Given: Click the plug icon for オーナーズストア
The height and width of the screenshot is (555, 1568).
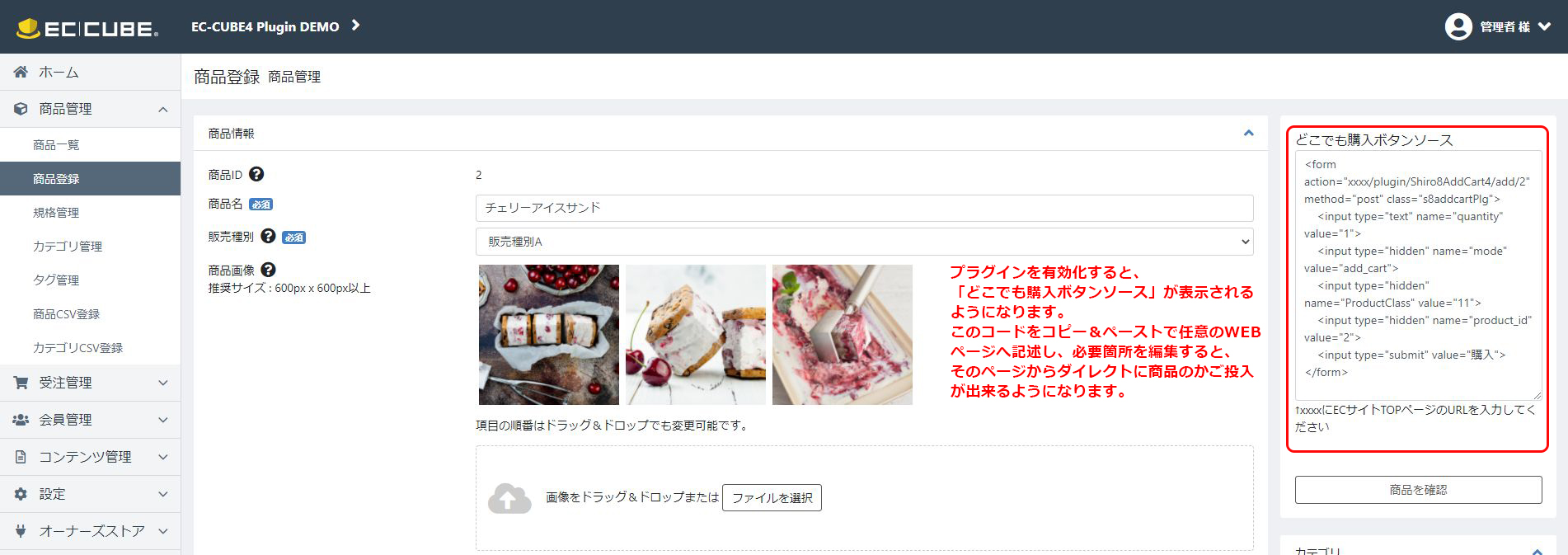Looking at the screenshot, I should [21, 531].
